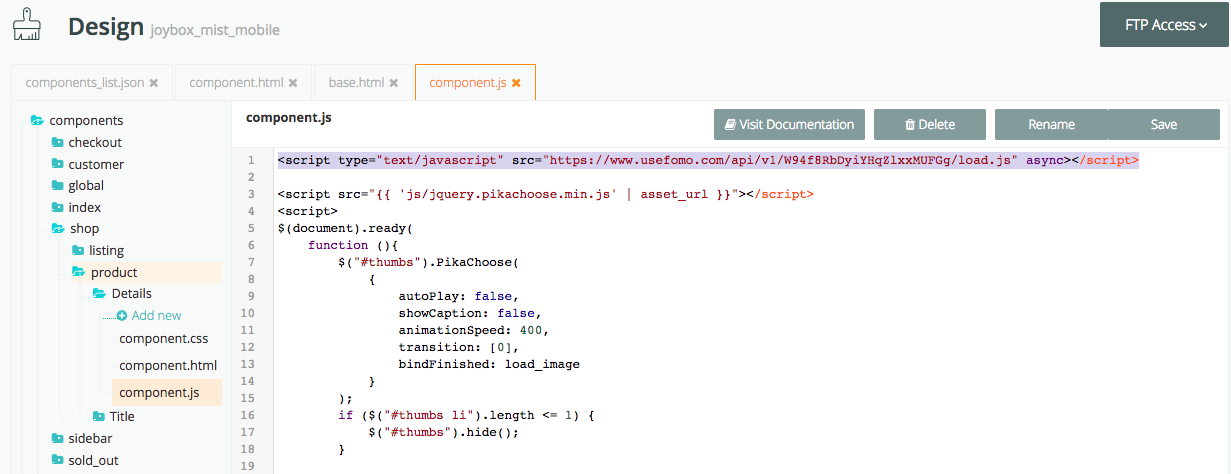Screen dimensions: 1231x474
Task: Click the Rename button
Action: click(x=1051, y=125)
